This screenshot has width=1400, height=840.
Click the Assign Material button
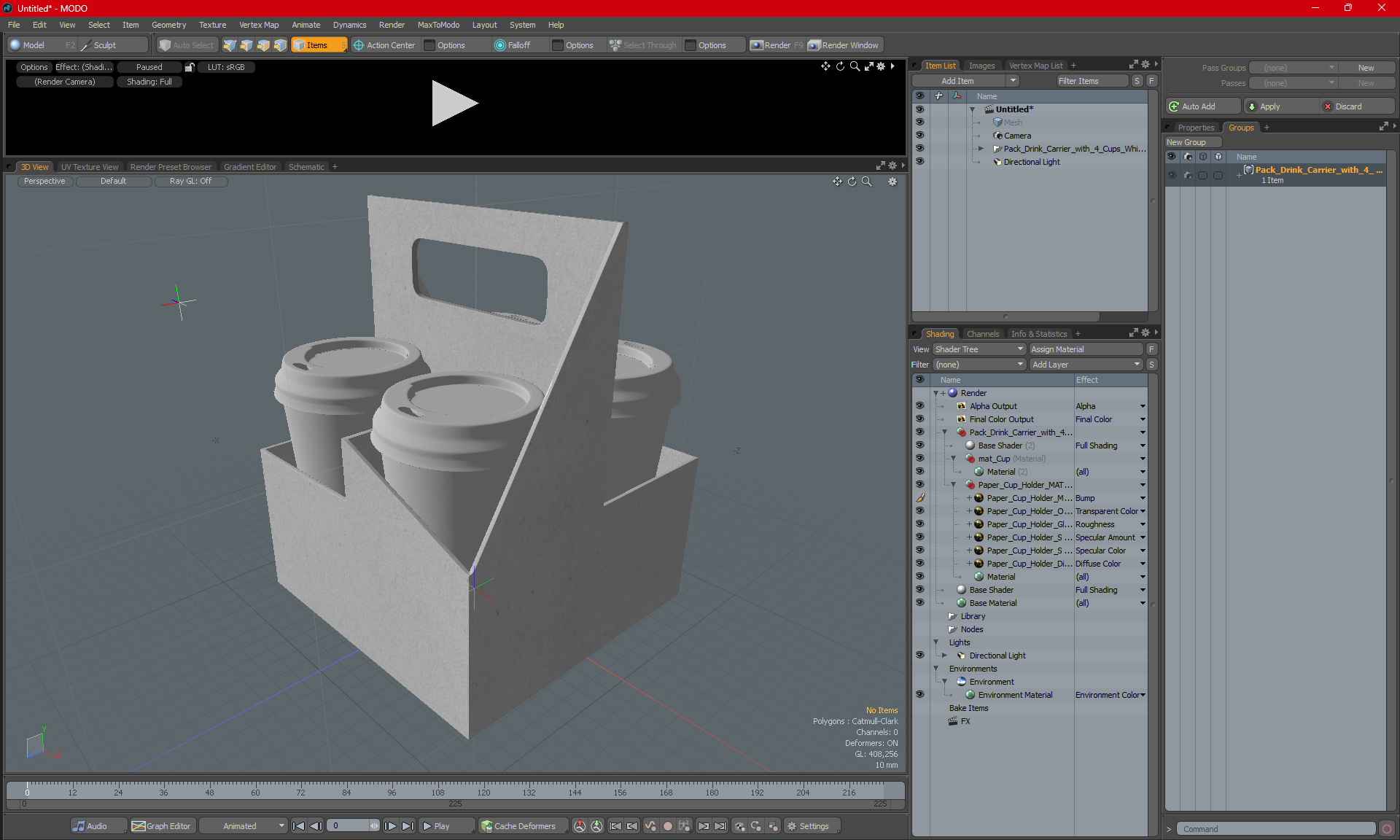pyautogui.click(x=1086, y=349)
